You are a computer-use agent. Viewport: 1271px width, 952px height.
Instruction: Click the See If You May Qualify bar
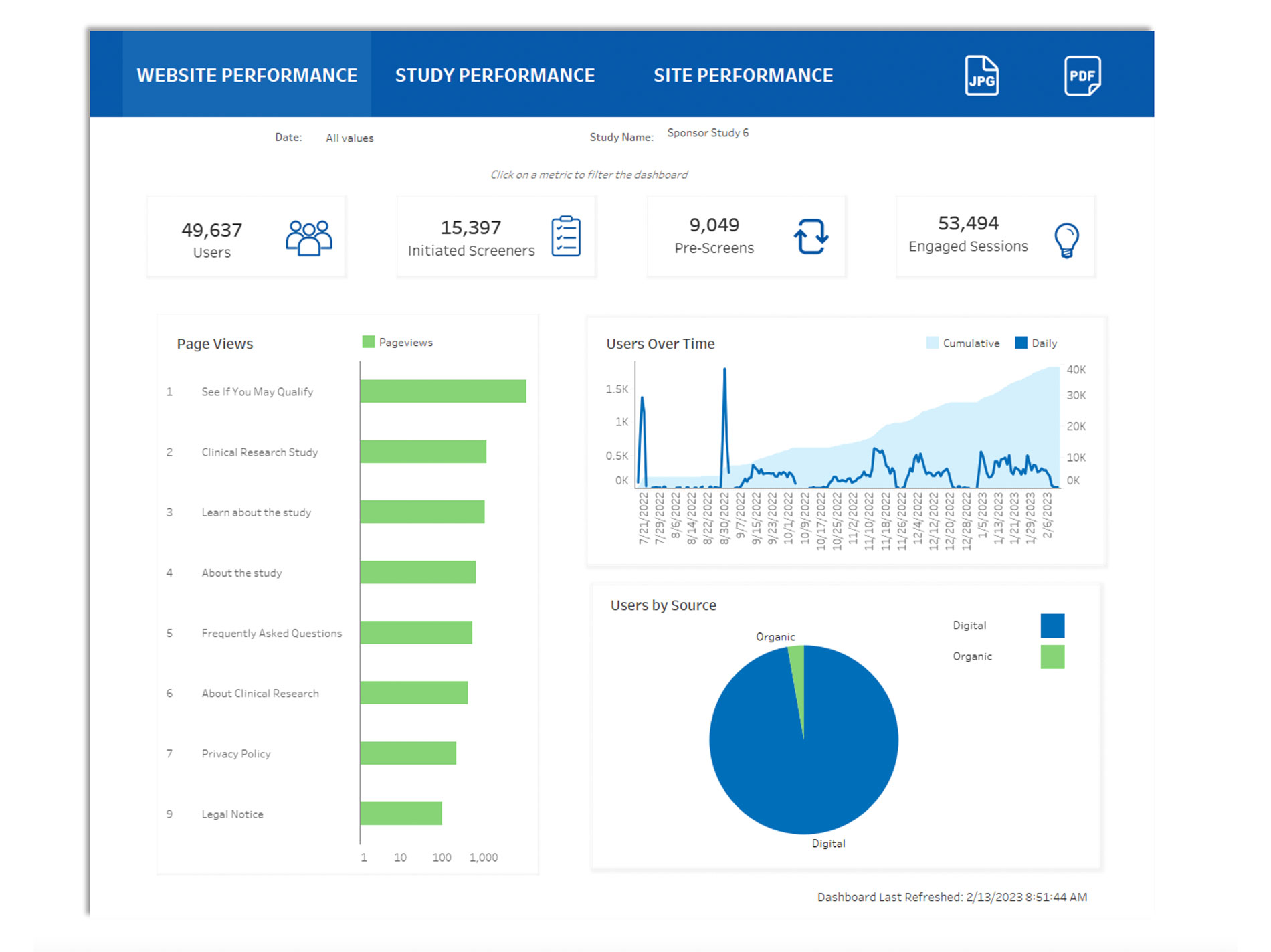click(x=442, y=391)
